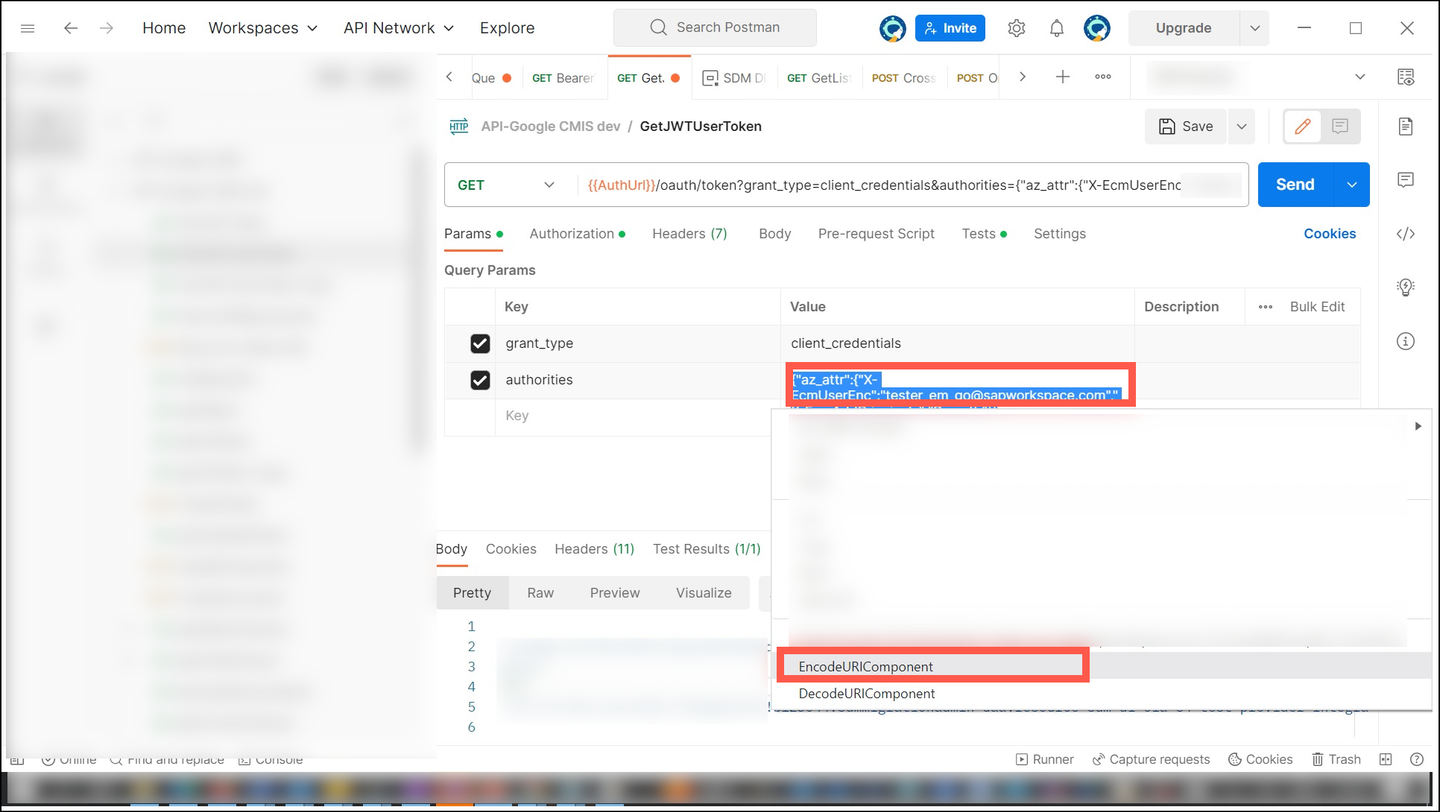This screenshot has height=812, width=1440.
Task: Open the Runner in status bar
Action: 1045,760
